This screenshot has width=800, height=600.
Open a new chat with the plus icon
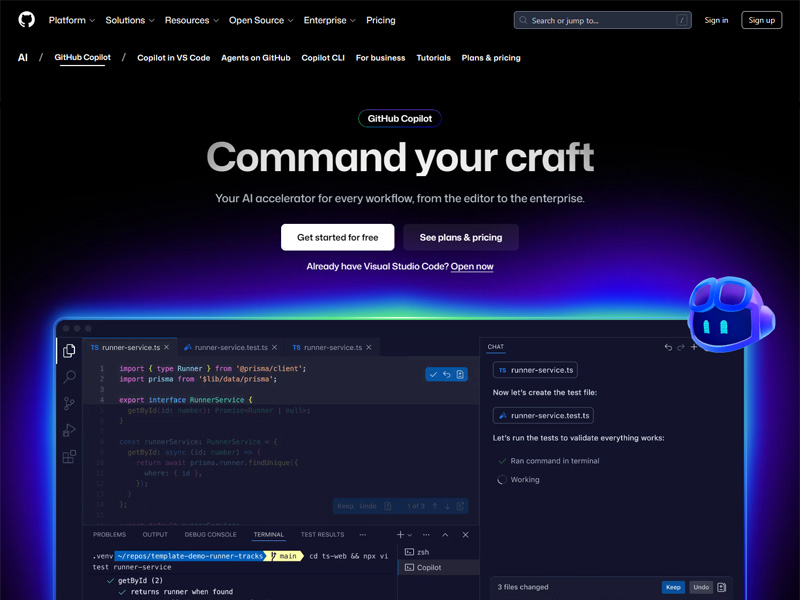point(694,346)
